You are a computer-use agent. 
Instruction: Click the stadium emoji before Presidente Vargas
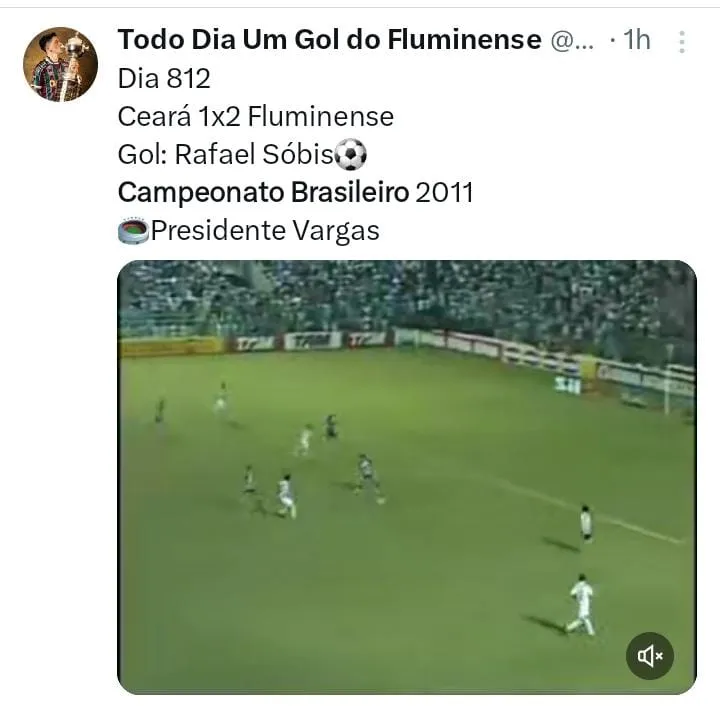[133, 230]
